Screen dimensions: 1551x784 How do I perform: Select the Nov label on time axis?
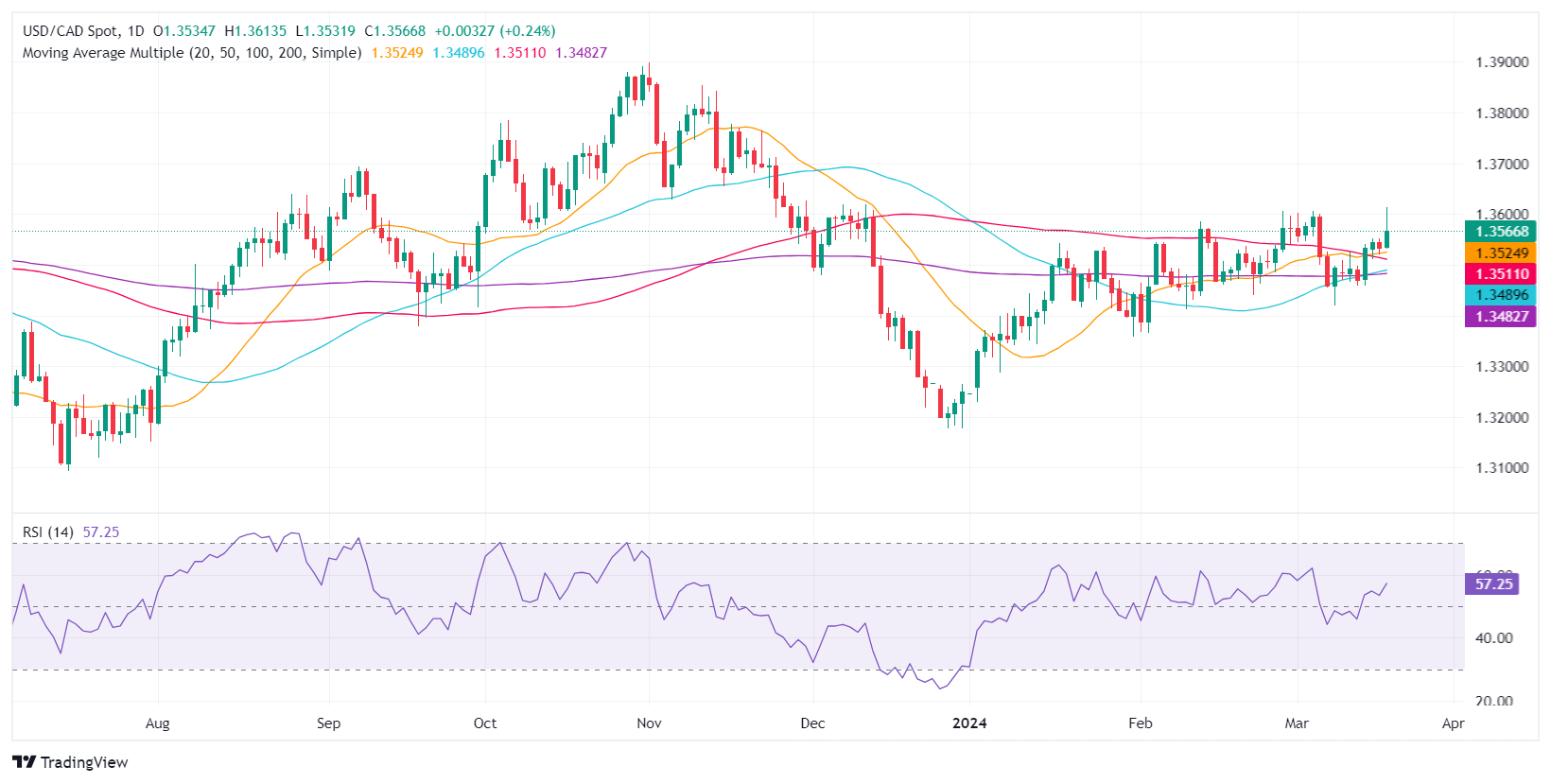[649, 723]
